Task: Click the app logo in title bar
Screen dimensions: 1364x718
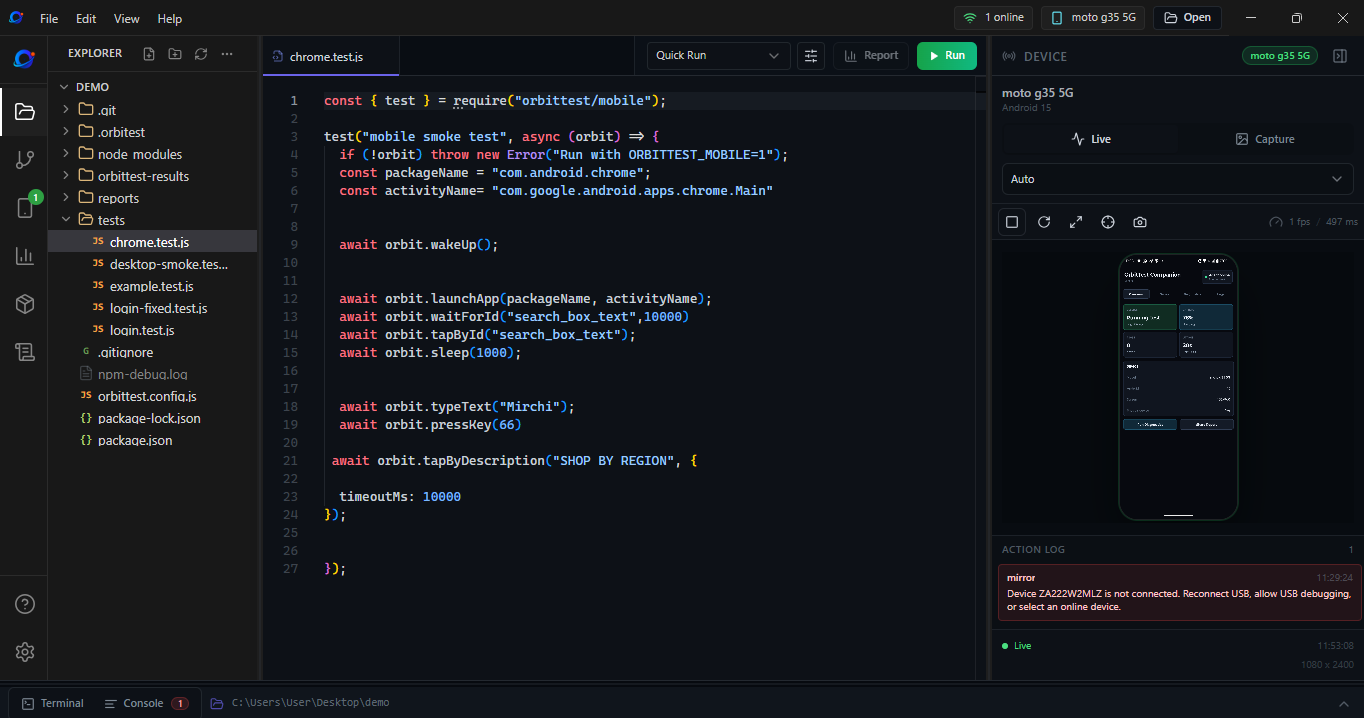Action: point(16,18)
